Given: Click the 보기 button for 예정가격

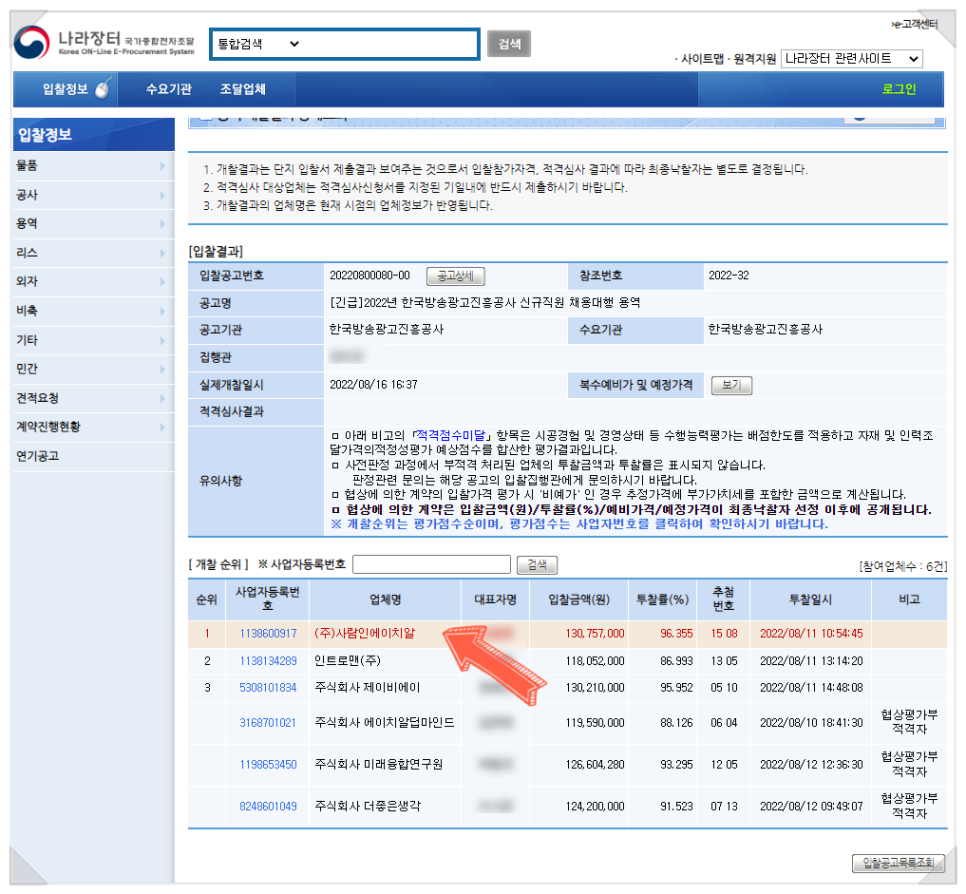Looking at the screenshot, I should click(x=731, y=385).
